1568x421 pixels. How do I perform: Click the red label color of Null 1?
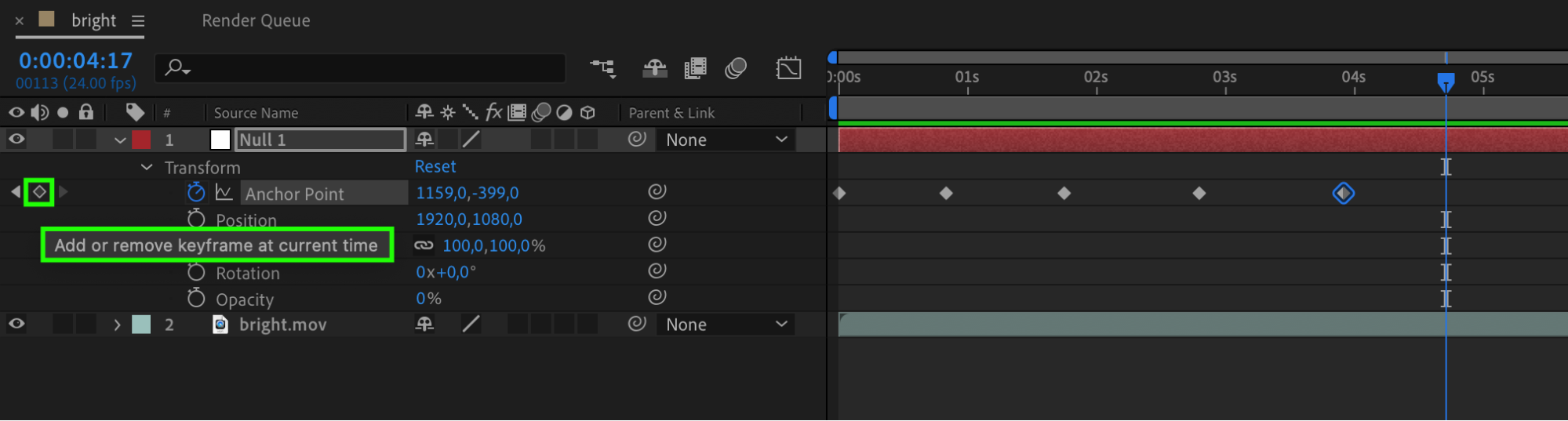tap(141, 140)
